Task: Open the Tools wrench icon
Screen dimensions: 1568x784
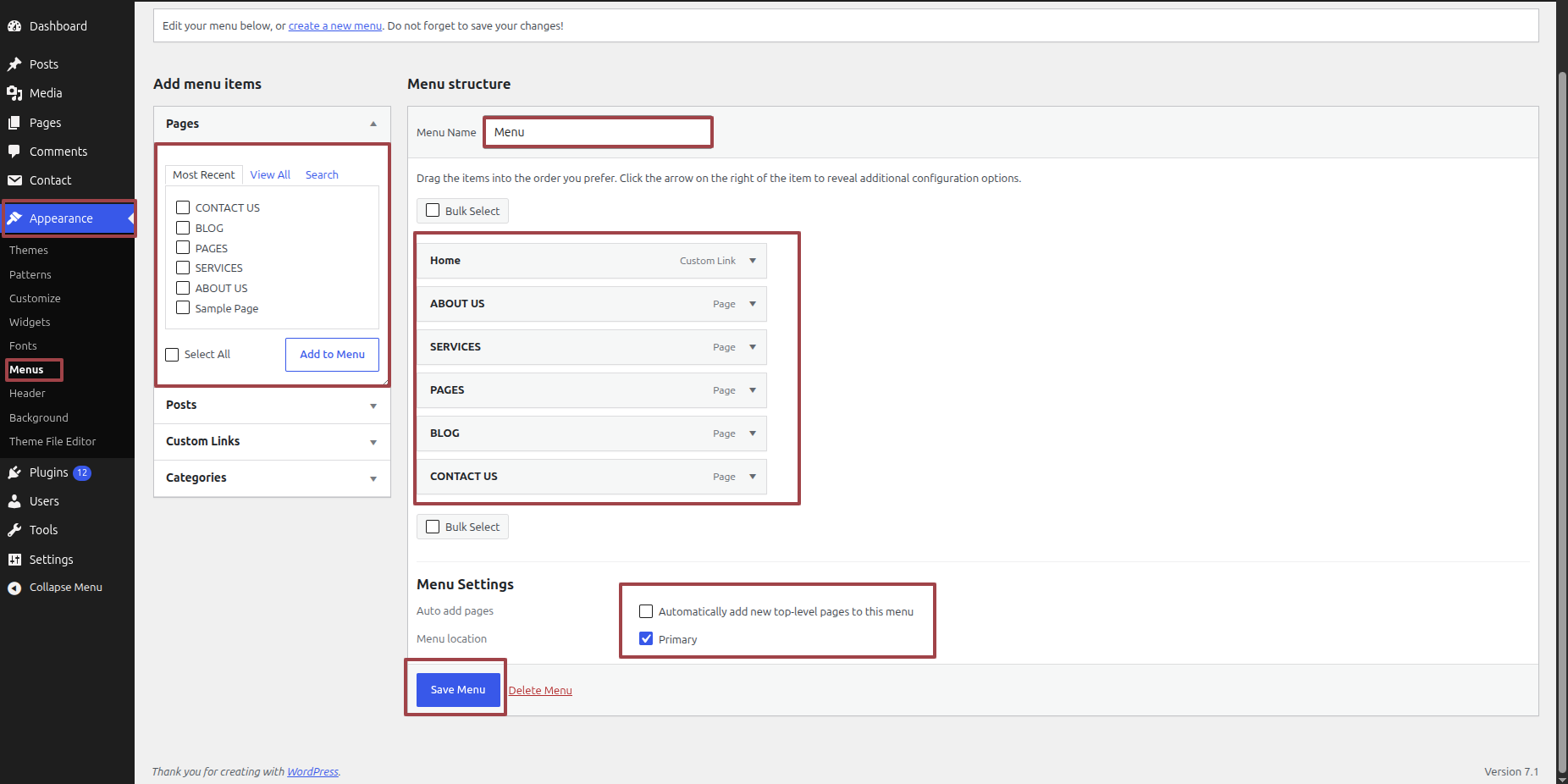Action: (x=14, y=530)
